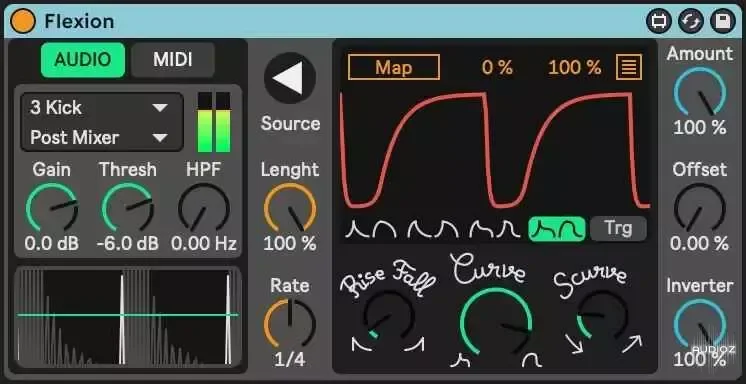Viewport: 746px width, 384px height.
Task: Click the 0 % mapping minimum field
Action: click(x=497, y=68)
